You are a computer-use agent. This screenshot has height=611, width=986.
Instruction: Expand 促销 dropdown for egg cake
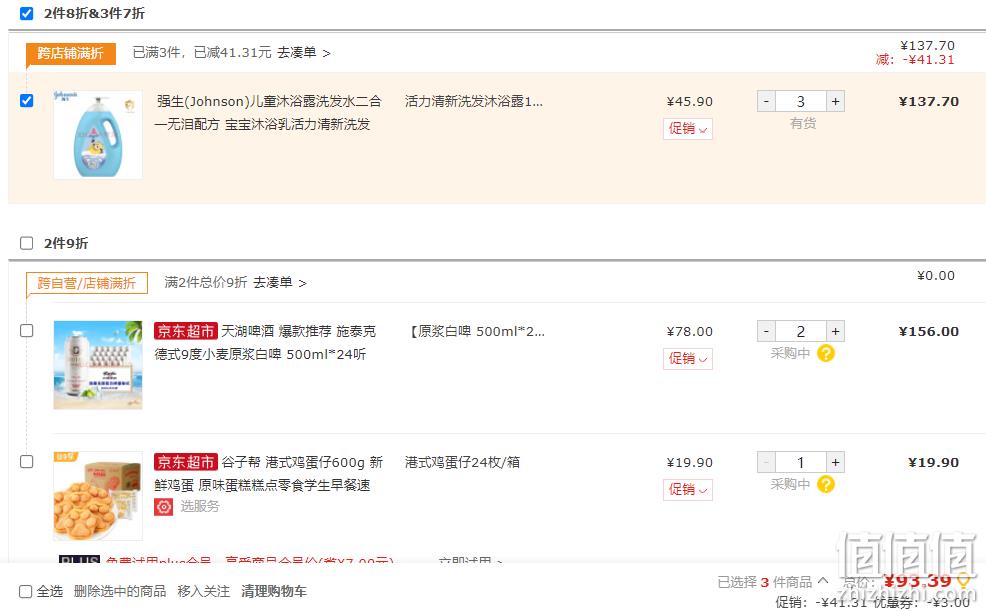point(687,490)
